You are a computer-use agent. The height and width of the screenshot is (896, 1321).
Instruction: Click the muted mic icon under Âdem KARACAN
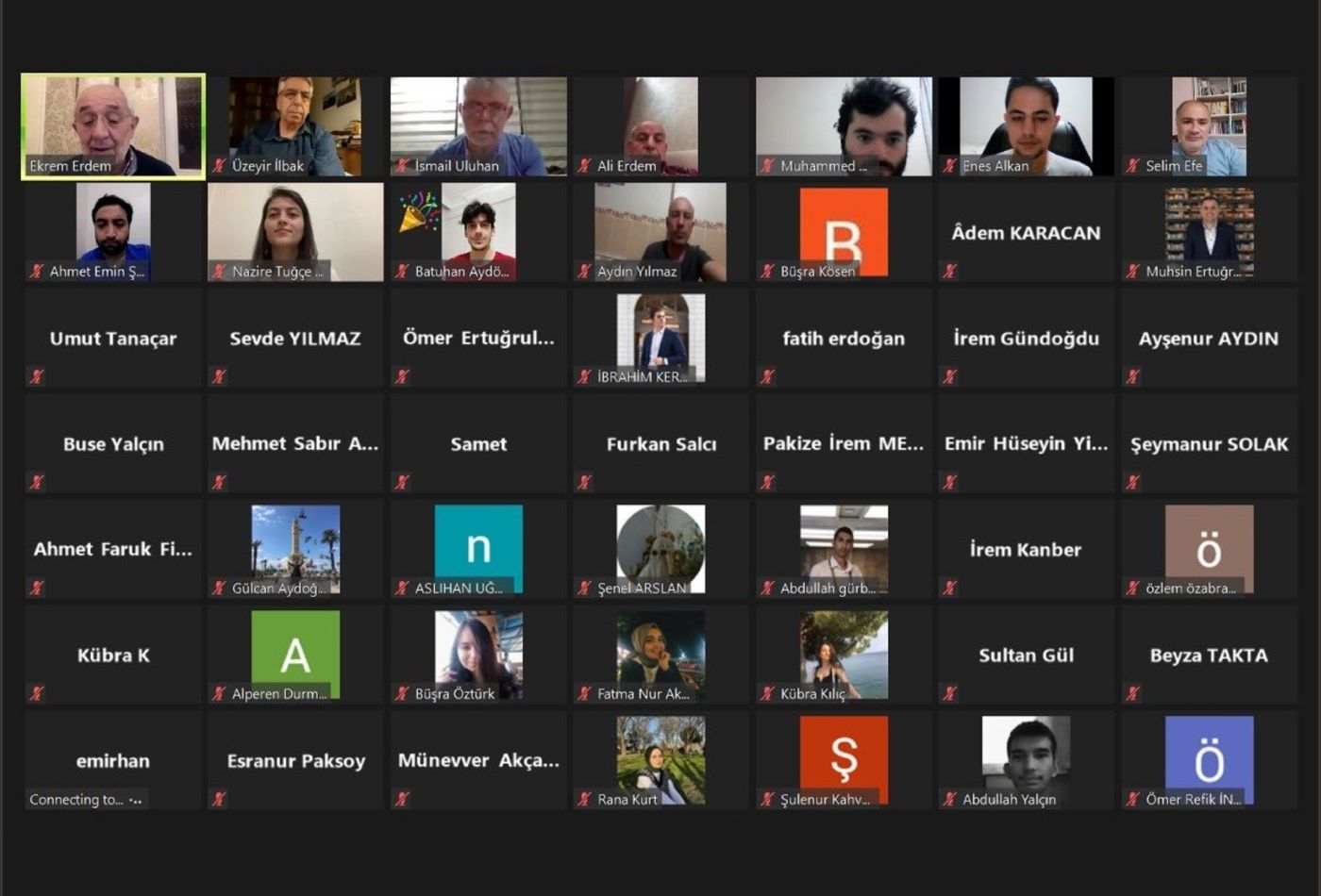point(950,272)
